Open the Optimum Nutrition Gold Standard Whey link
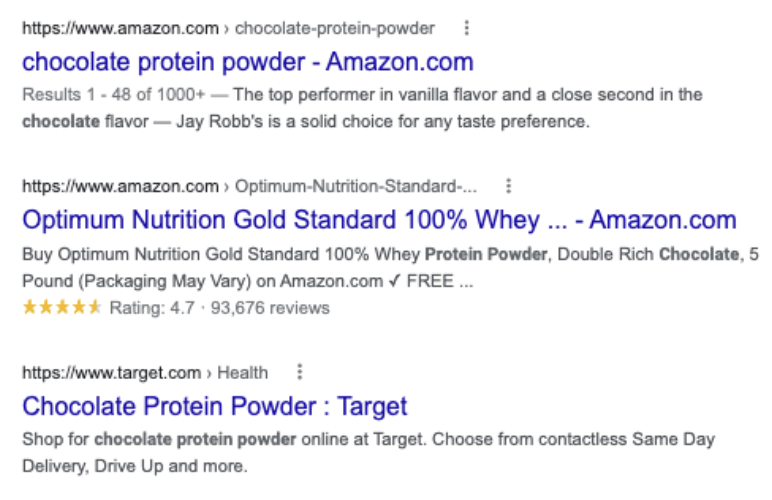The height and width of the screenshot is (500, 772). 379,220
